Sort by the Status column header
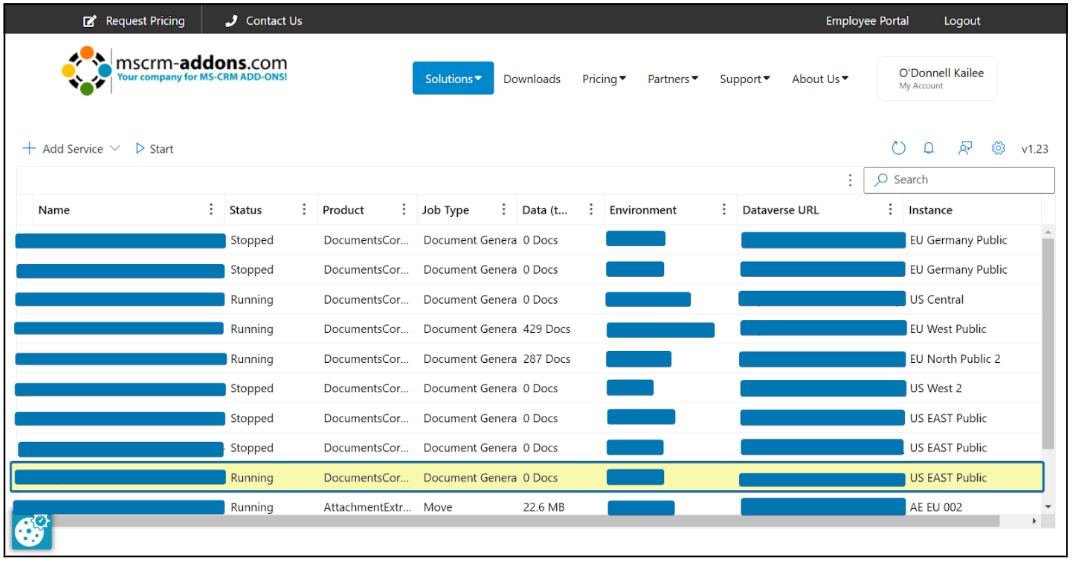 pos(245,210)
